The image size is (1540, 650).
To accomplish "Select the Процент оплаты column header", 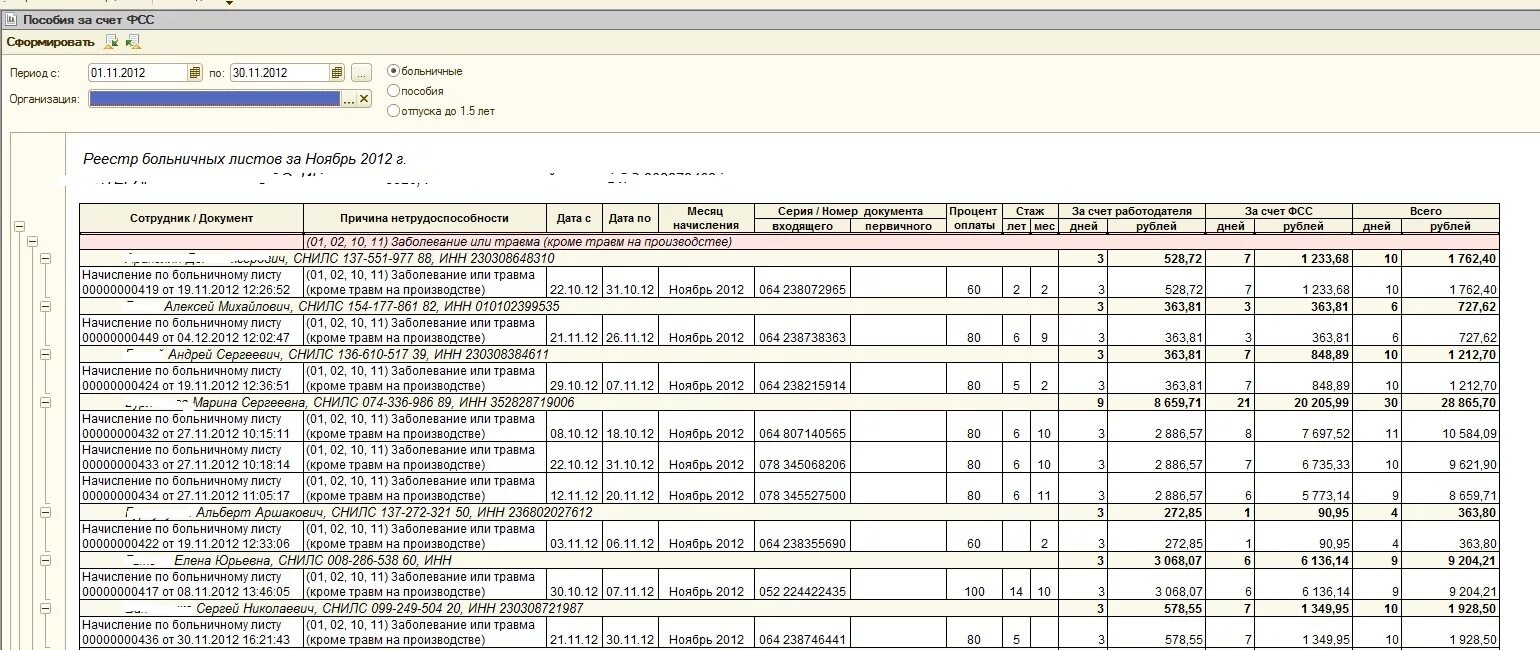I will tap(973, 218).
